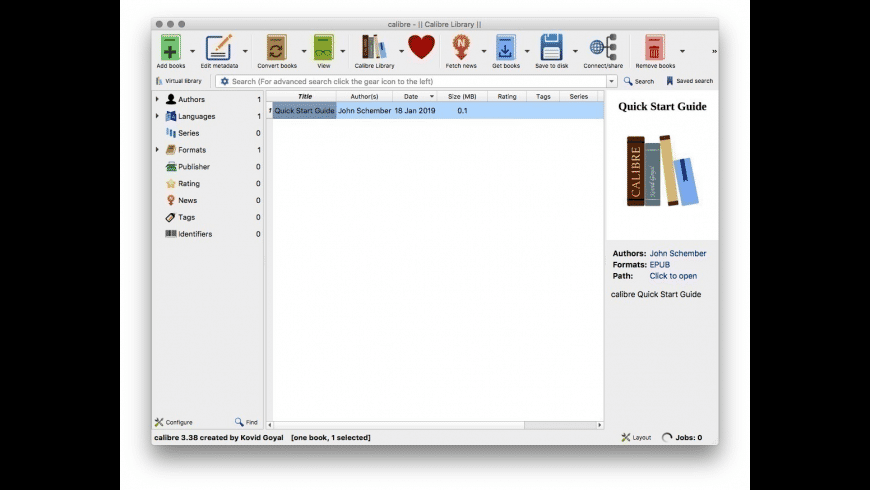The image size is (870, 490).
Task: Open the search history dropdown
Action: pyautogui.click(x=611, y=81)
